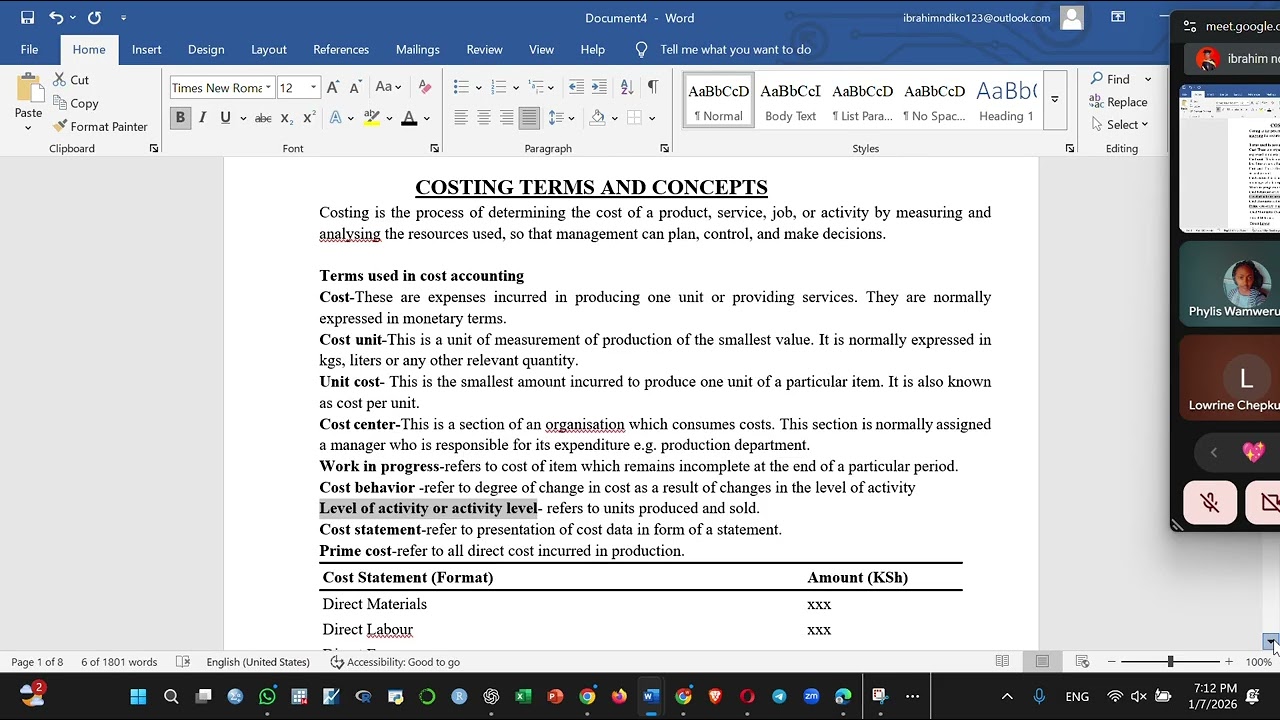This screenshot has height=720, width=1280.
Task: Sort paragraphs A to Z icon
Action: [x=627, y=87]
